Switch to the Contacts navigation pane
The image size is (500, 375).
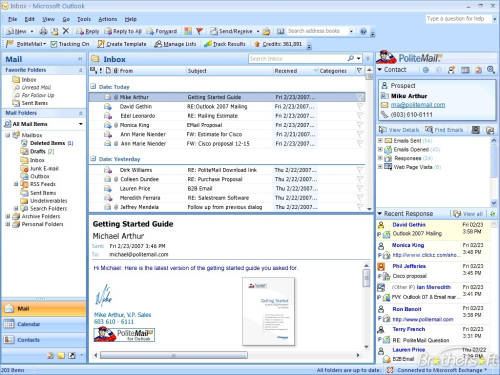pos(43,340)
